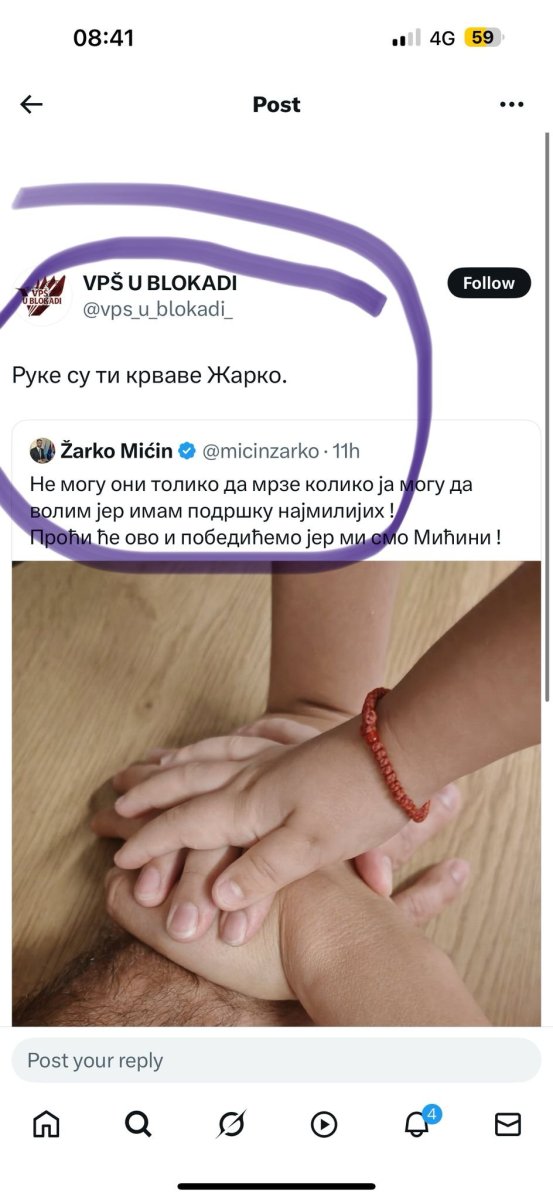Open the quoted post text by Žarko Mićin
The image size is (553, 1200).
265,511
